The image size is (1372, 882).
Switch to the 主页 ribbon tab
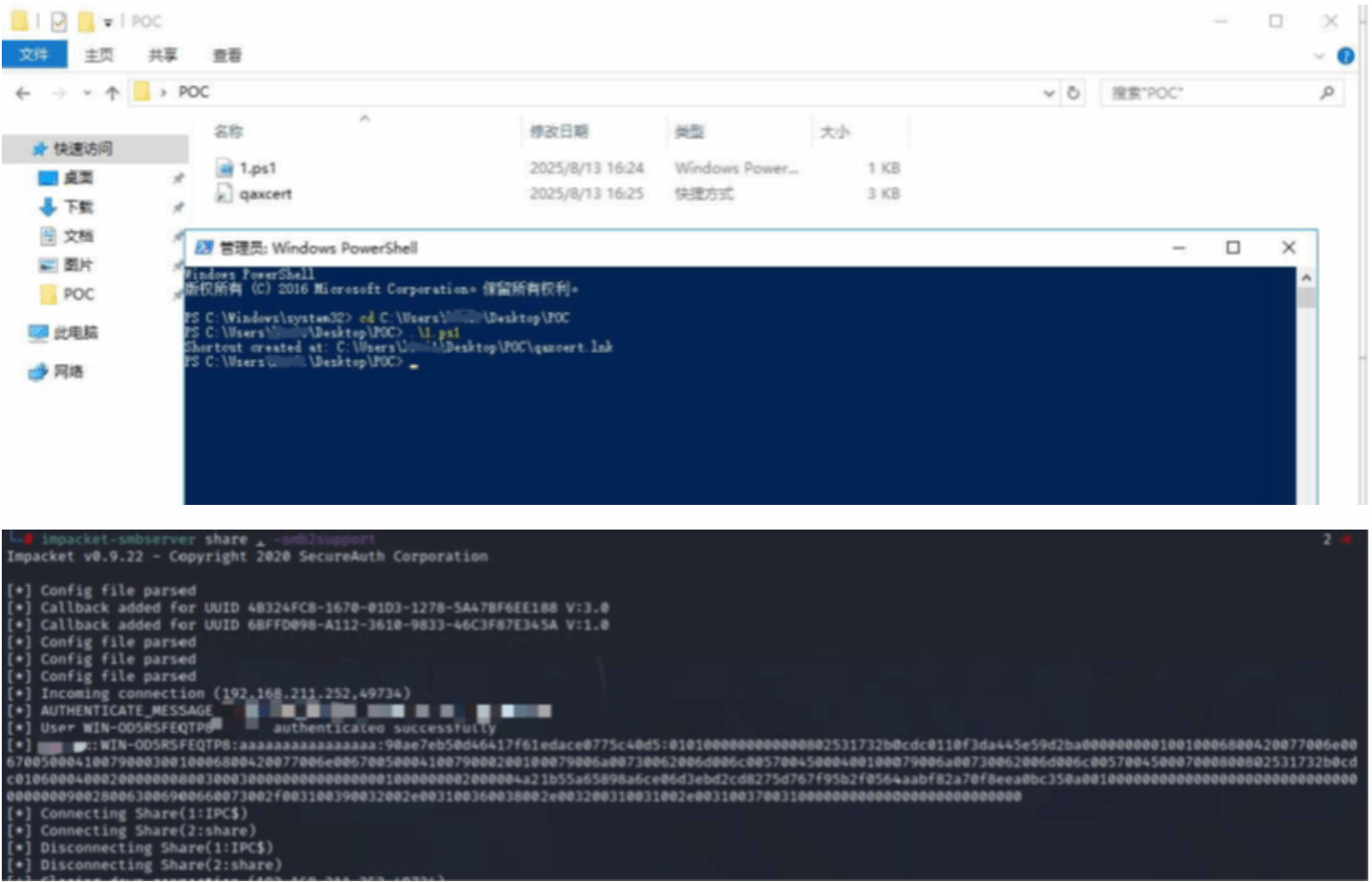coord(99,56)
